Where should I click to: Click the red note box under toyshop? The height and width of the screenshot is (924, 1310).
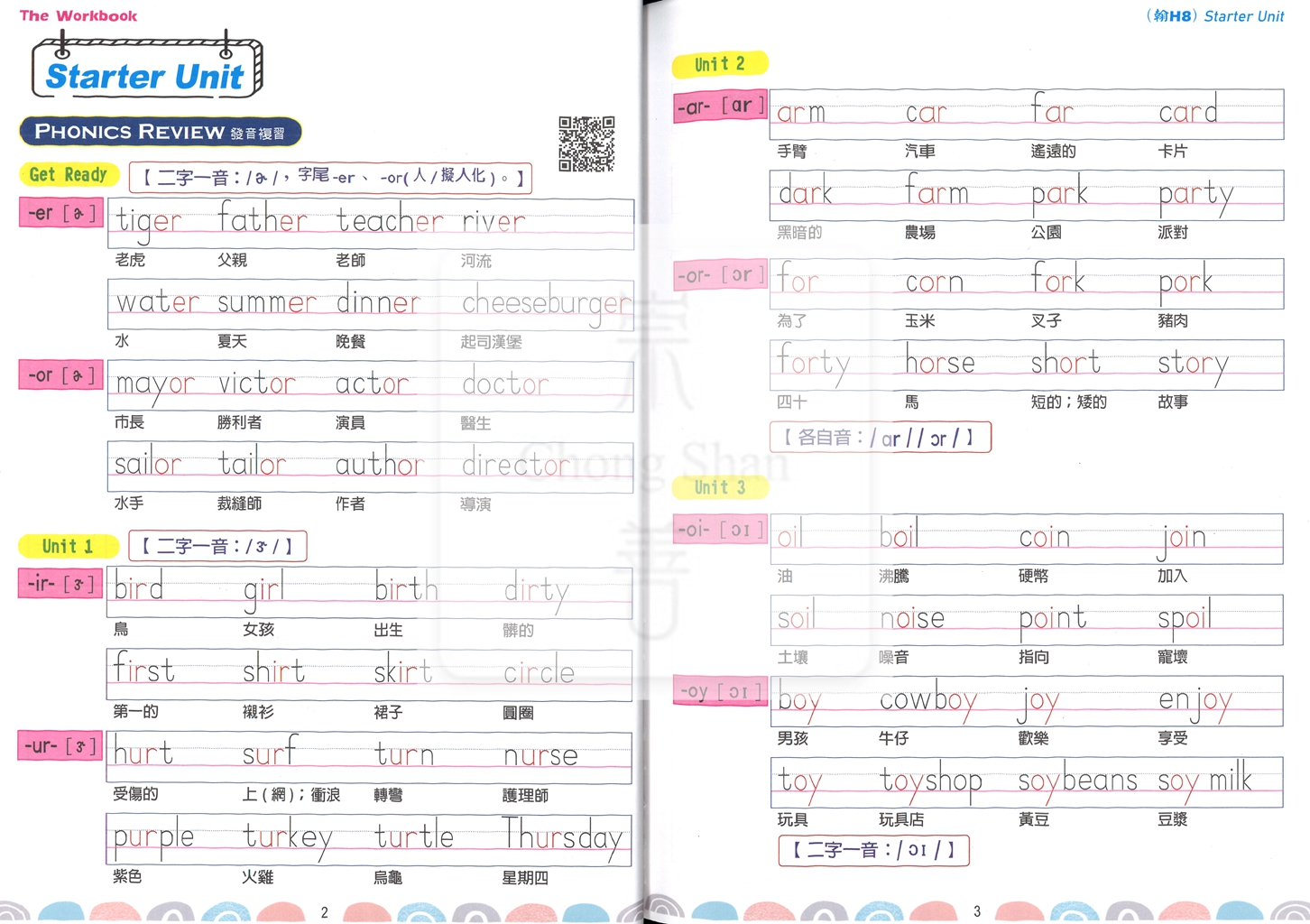pyautogui.click(x=873, y=850)
